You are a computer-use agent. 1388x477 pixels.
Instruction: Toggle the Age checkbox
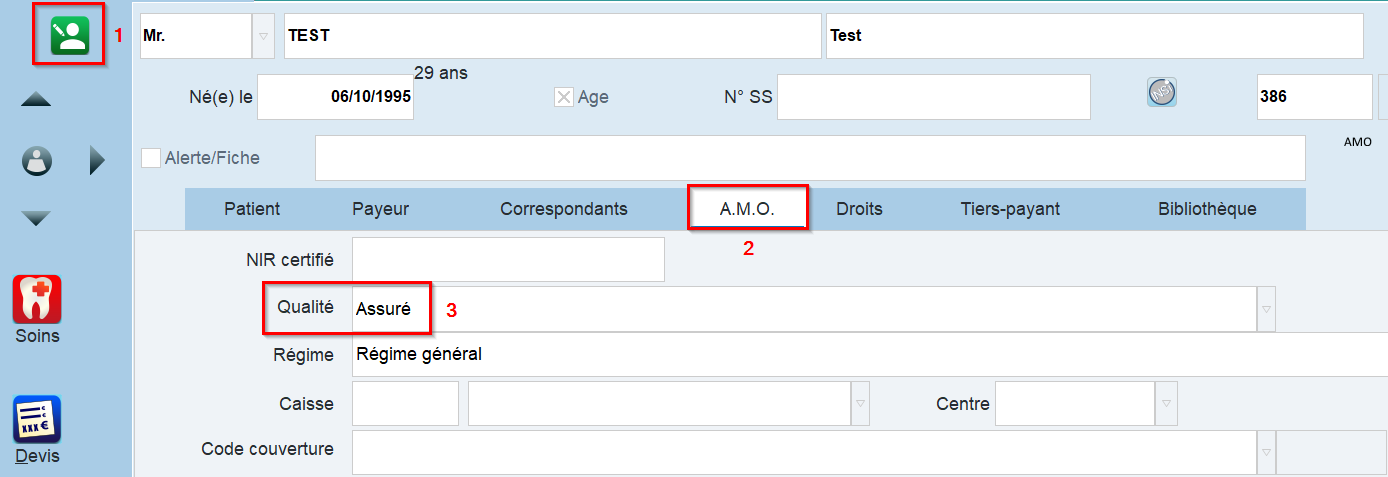point(564,97)
